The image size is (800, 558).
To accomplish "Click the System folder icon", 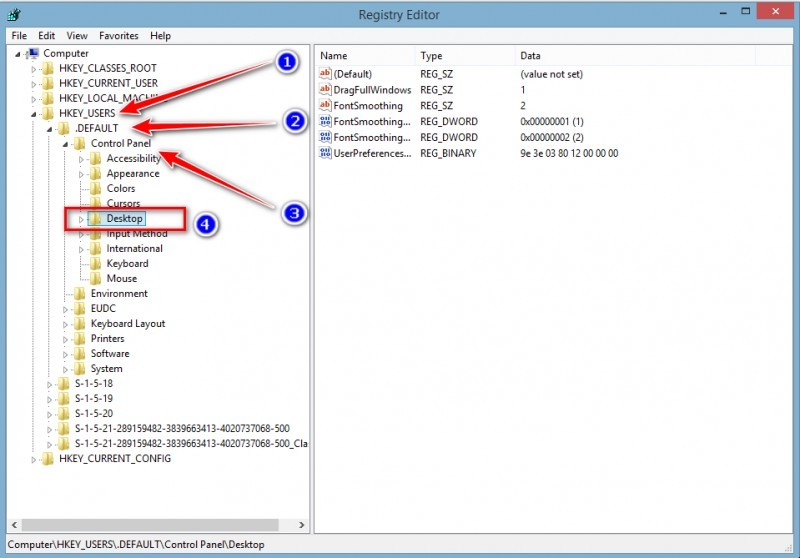I will tap(80, 368).
